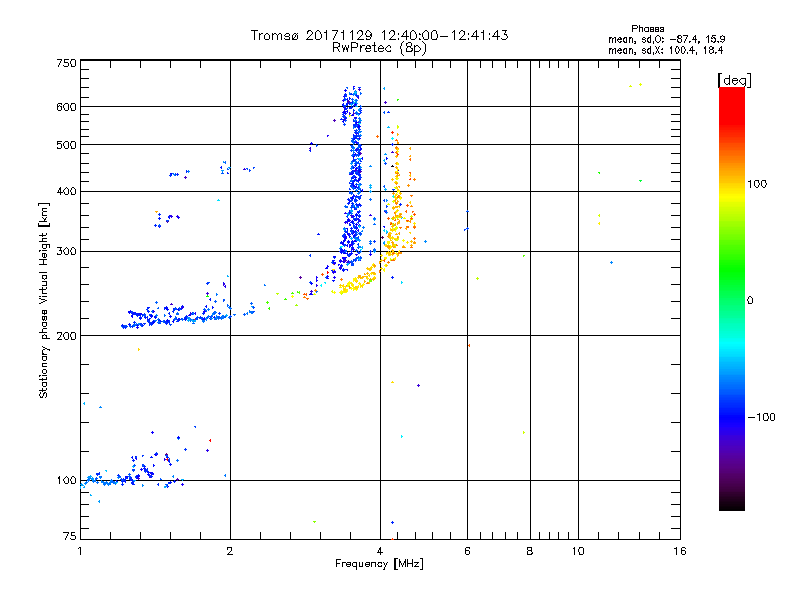The height and width of the screenshot is (600, 800).
Task: Click the y-axis tick label "500"
Action: (67, 145)
